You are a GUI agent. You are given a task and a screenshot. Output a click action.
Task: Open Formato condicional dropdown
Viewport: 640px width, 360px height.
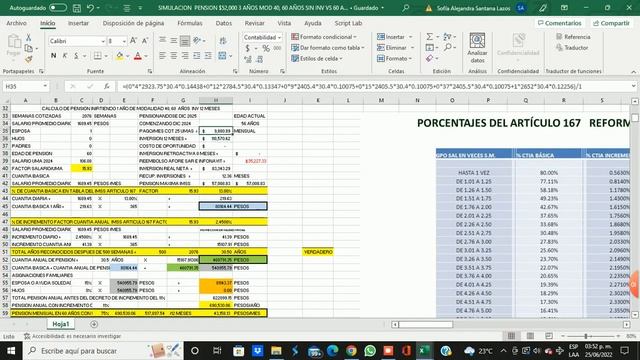(x=324, y=37)
